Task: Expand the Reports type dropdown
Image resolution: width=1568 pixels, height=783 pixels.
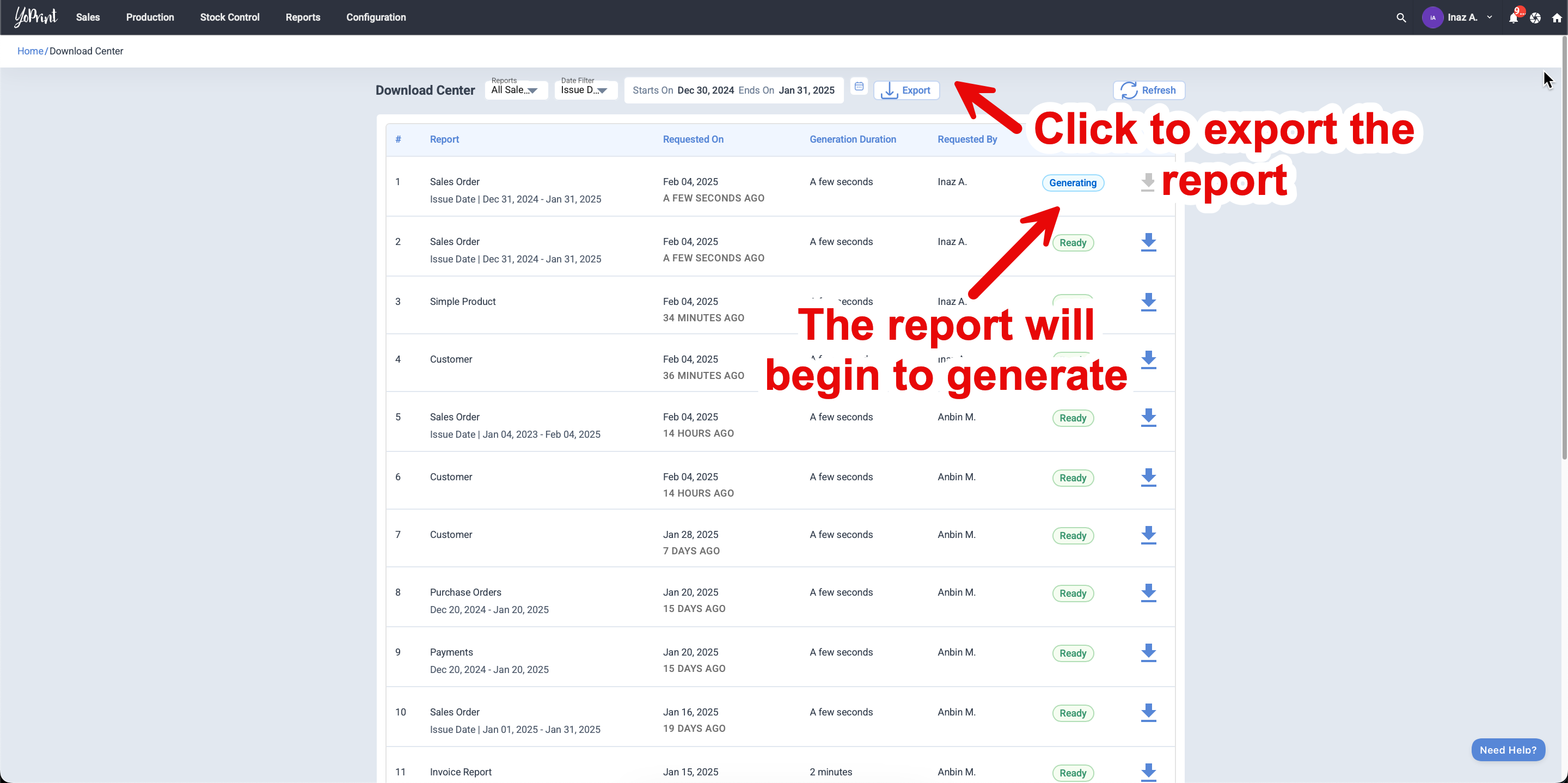Action: tap(516, 90)
